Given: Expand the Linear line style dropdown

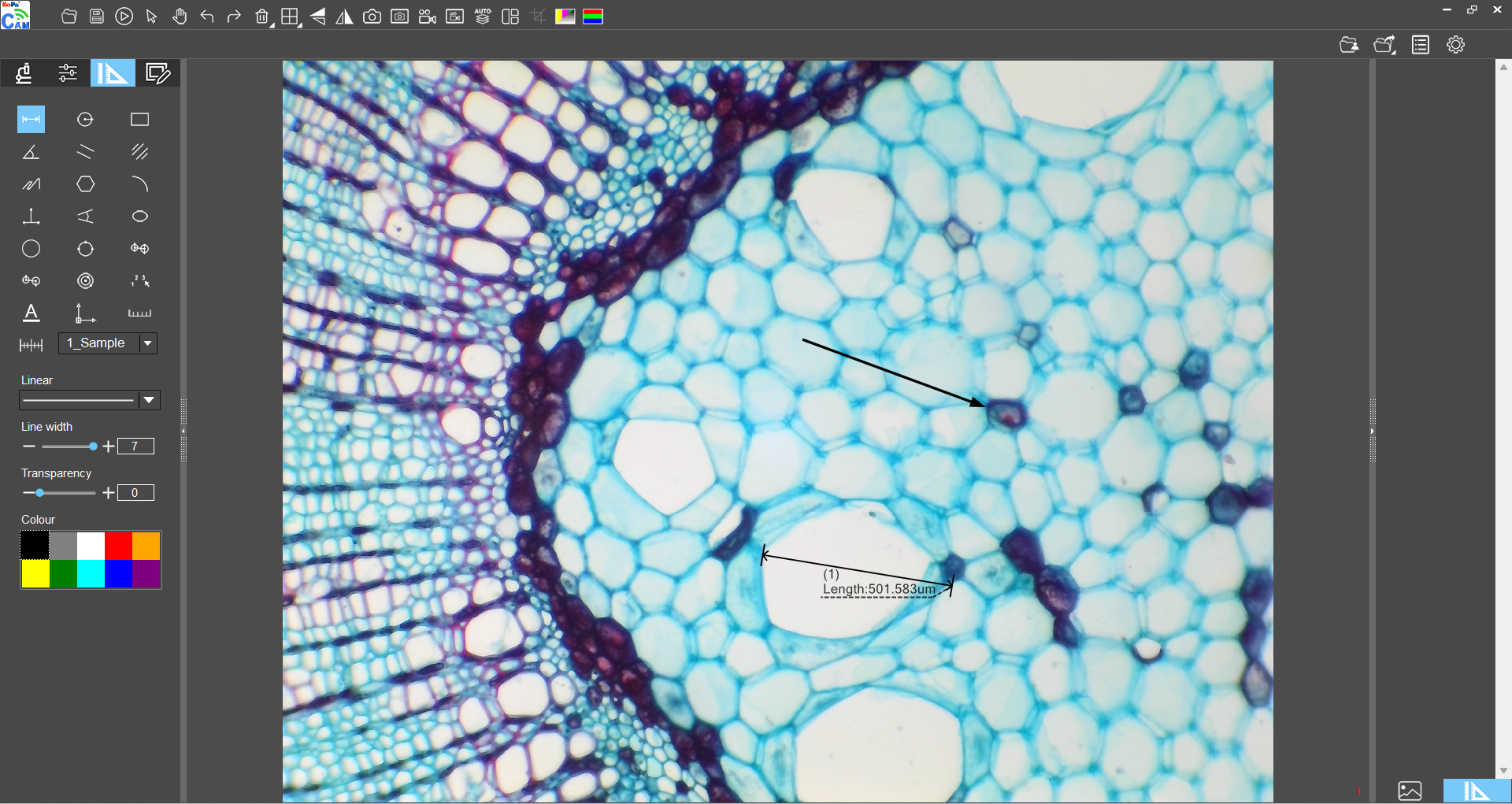Looking at the screenshot, I should pyautogui.click(x=149, y=400).
